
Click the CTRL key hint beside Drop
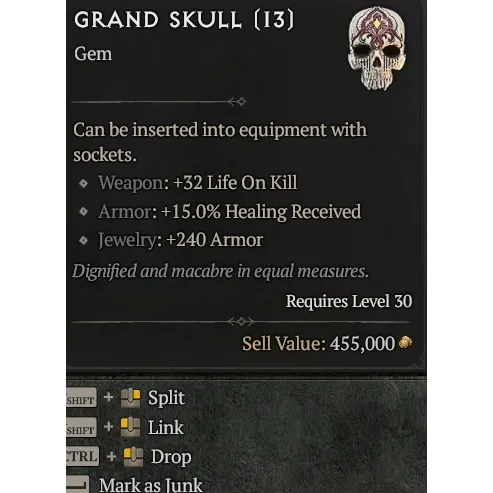pyautogui.click(x=82, y=456)
